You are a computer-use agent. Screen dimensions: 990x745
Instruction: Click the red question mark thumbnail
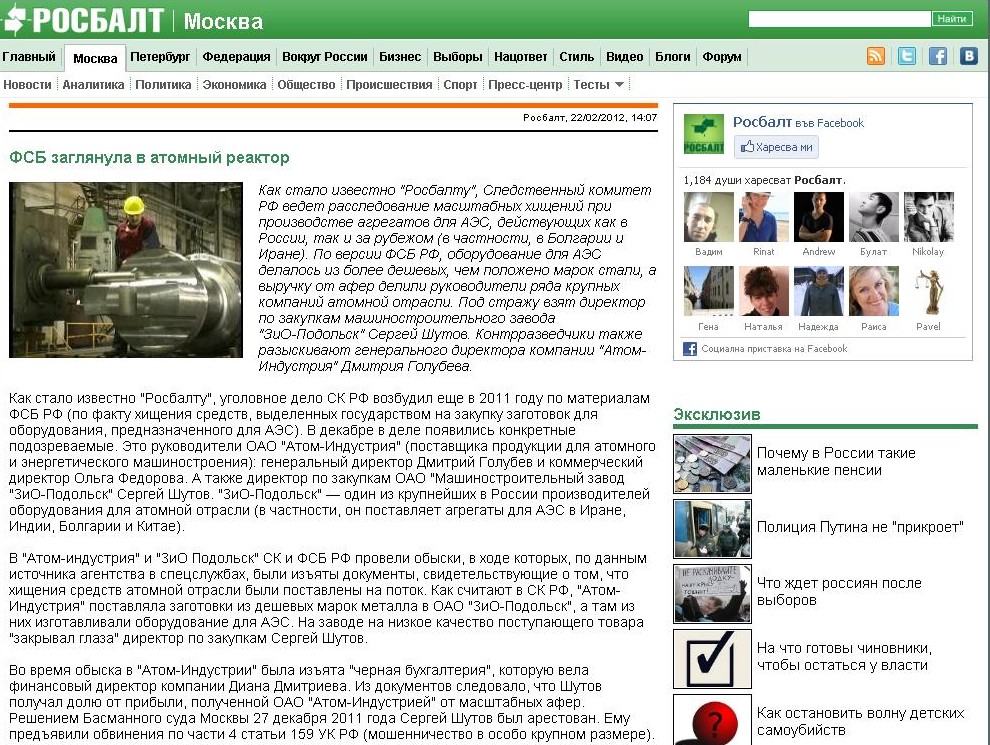pos(712,720)
